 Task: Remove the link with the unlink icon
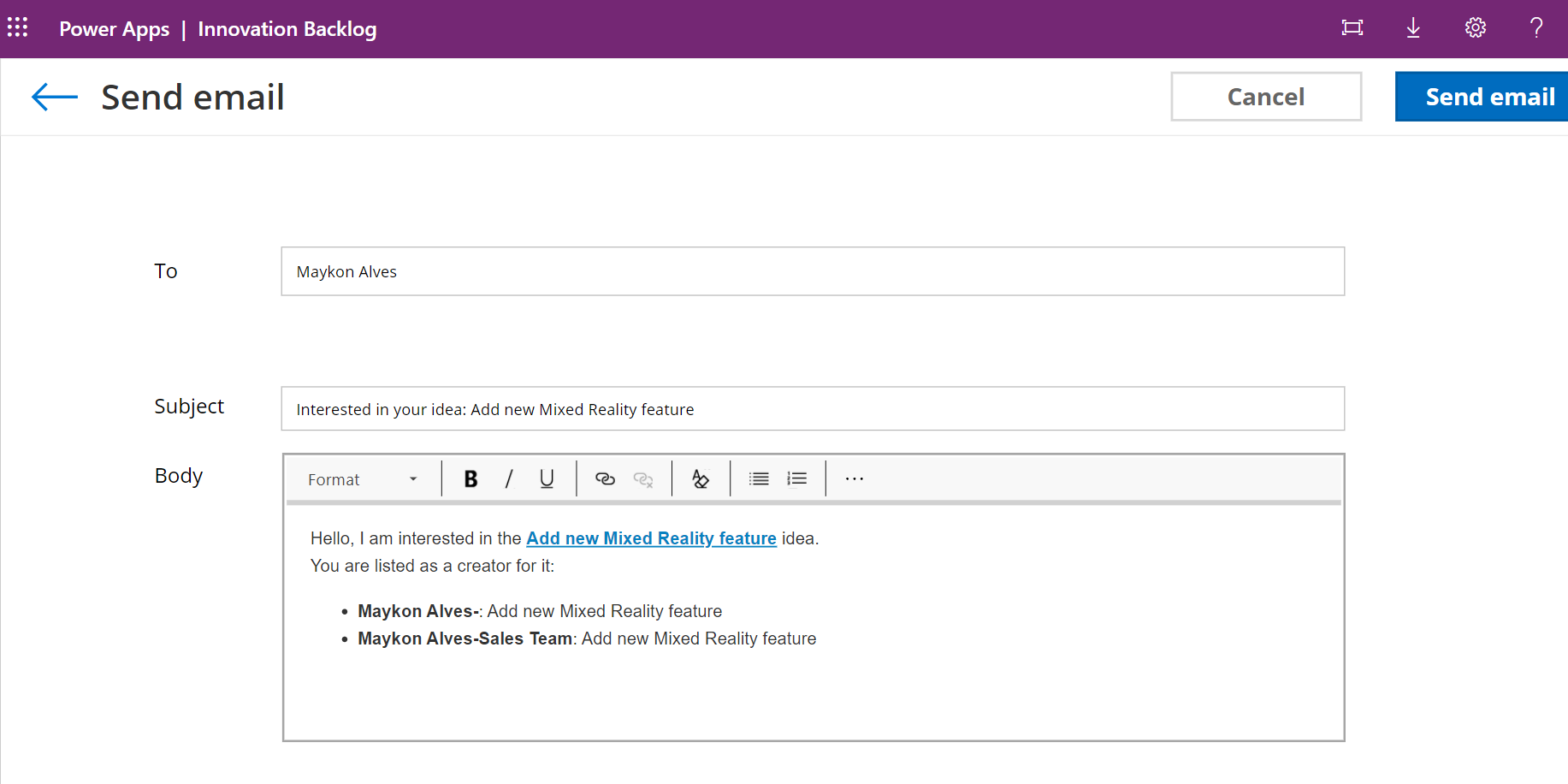pyautogui.click(x=642, y=478)
